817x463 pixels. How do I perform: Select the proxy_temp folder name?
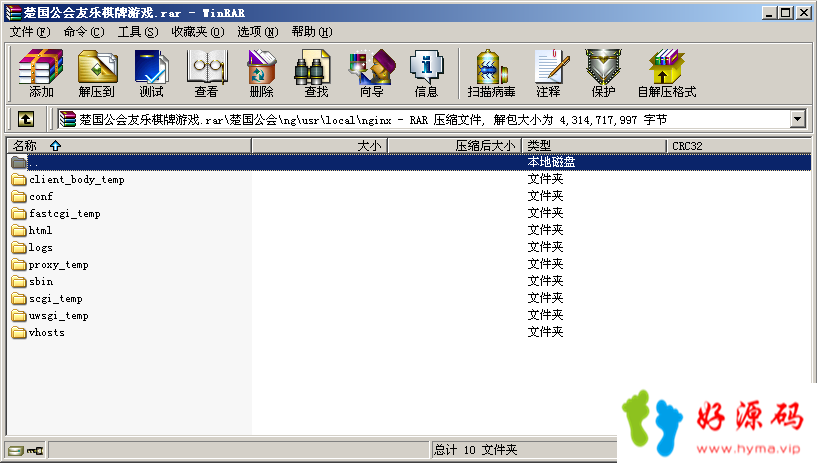(58, 265)
